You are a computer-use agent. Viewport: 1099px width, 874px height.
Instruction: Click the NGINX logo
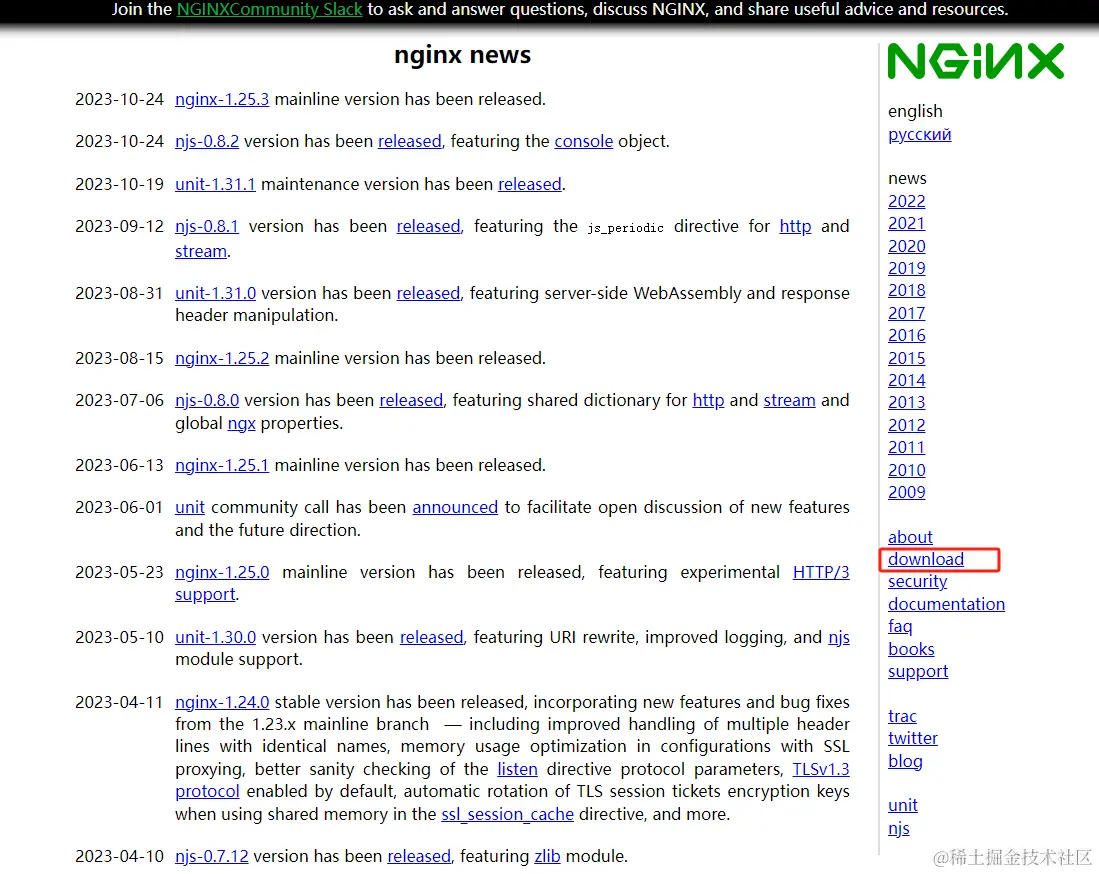coord(976,61)
